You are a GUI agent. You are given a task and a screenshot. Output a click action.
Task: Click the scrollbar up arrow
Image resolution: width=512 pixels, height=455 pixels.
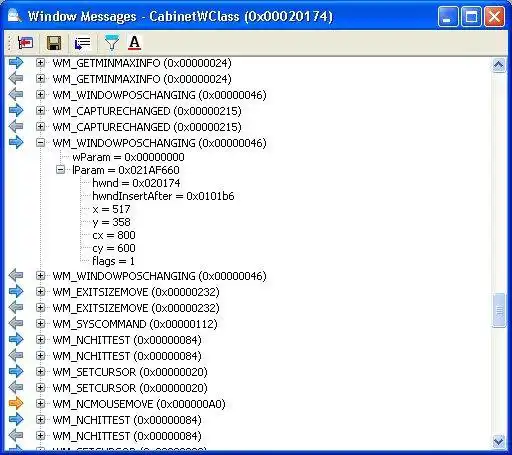point(498,65)
